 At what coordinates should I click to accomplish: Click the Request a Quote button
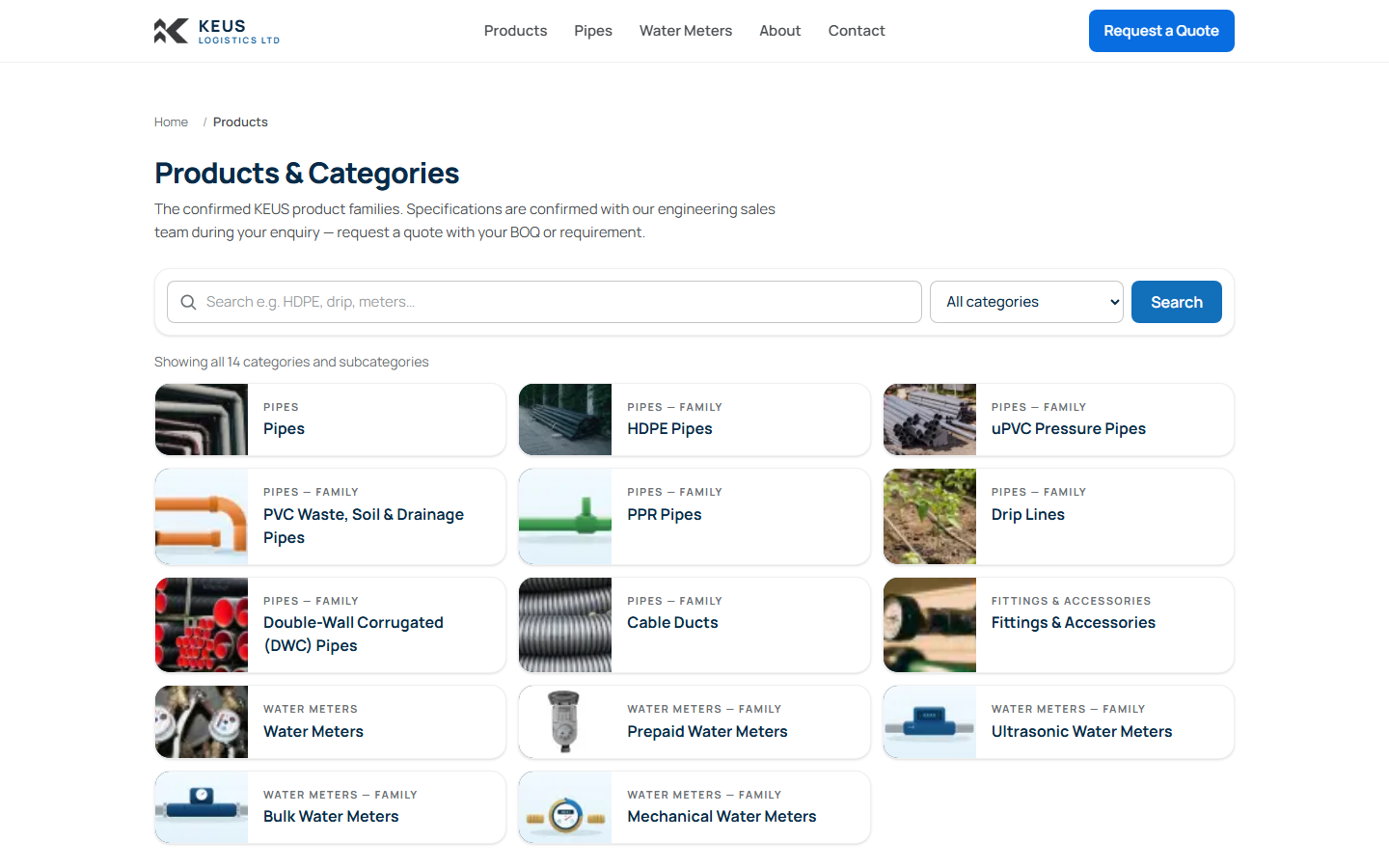tap(1161, 31)
